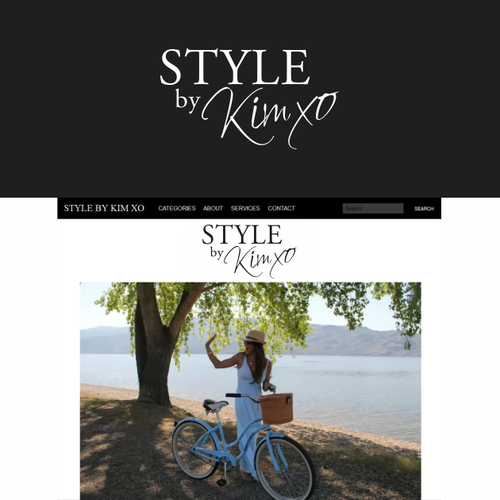
Task: Open the bicycle by the lake photo
Action: [250, 391]
